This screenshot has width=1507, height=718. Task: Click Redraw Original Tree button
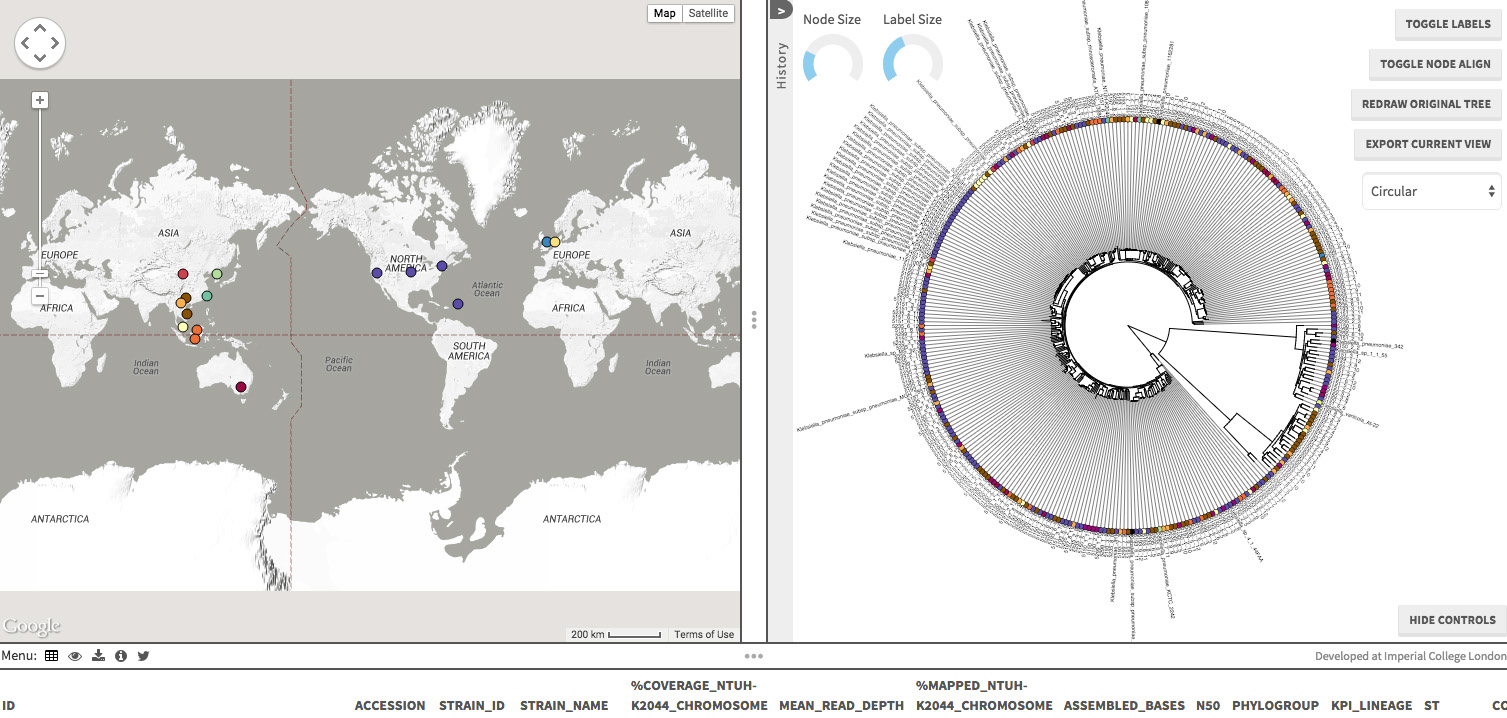click(1426, 104)
